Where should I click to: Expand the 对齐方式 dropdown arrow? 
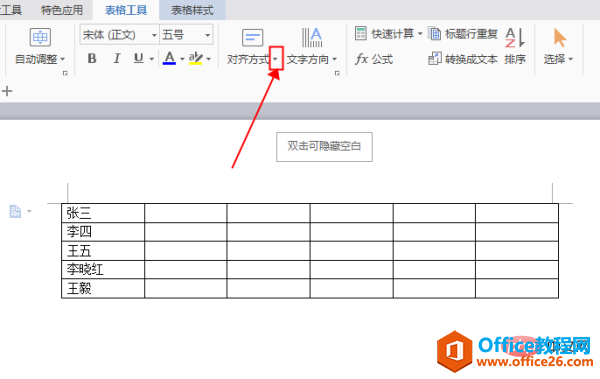coord(276,59)
